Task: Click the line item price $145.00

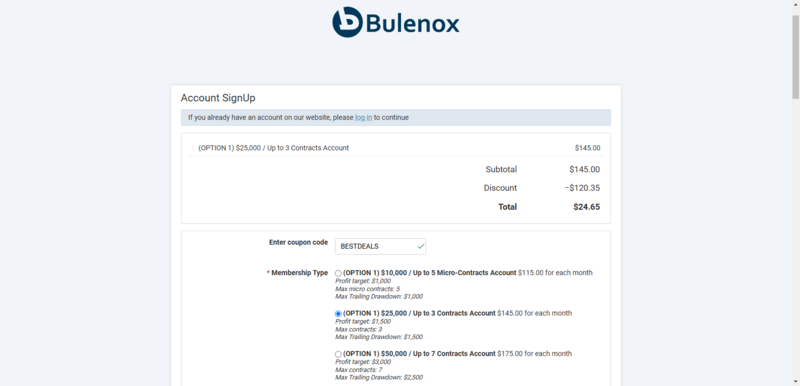Action: [x=587, y=148]
